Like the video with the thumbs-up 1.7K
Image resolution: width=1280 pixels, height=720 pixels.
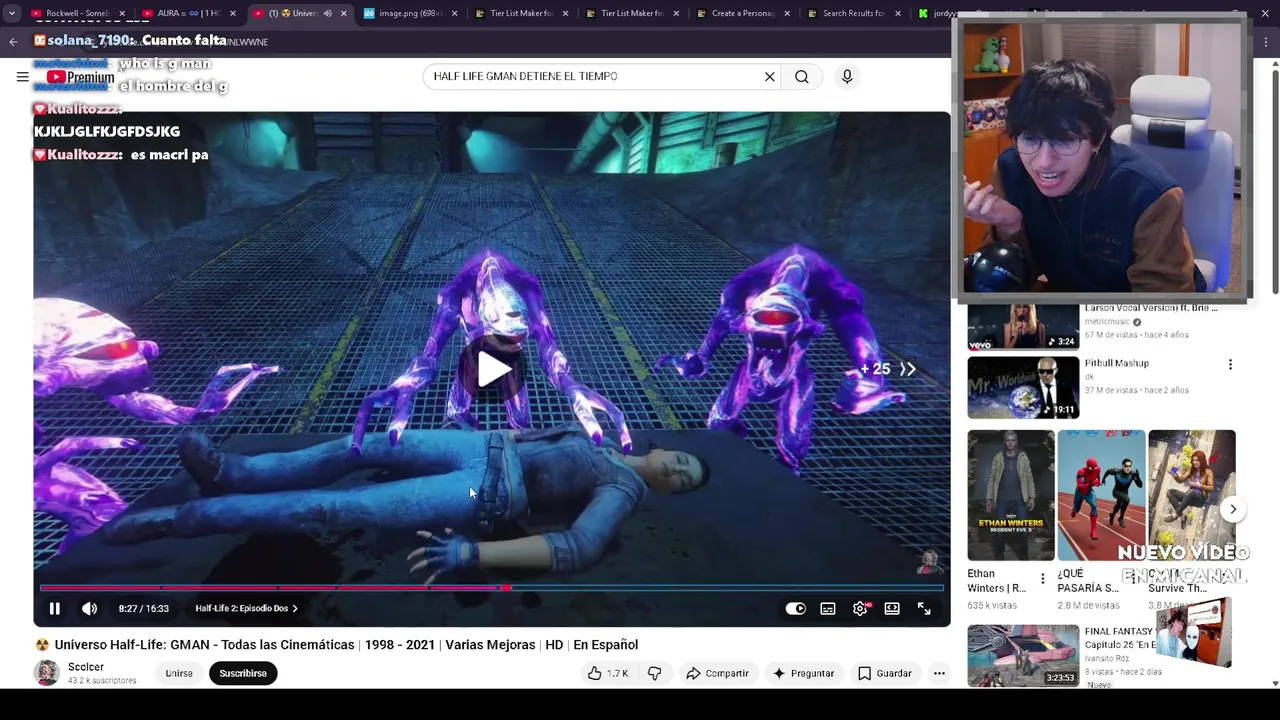pos(608,673)
